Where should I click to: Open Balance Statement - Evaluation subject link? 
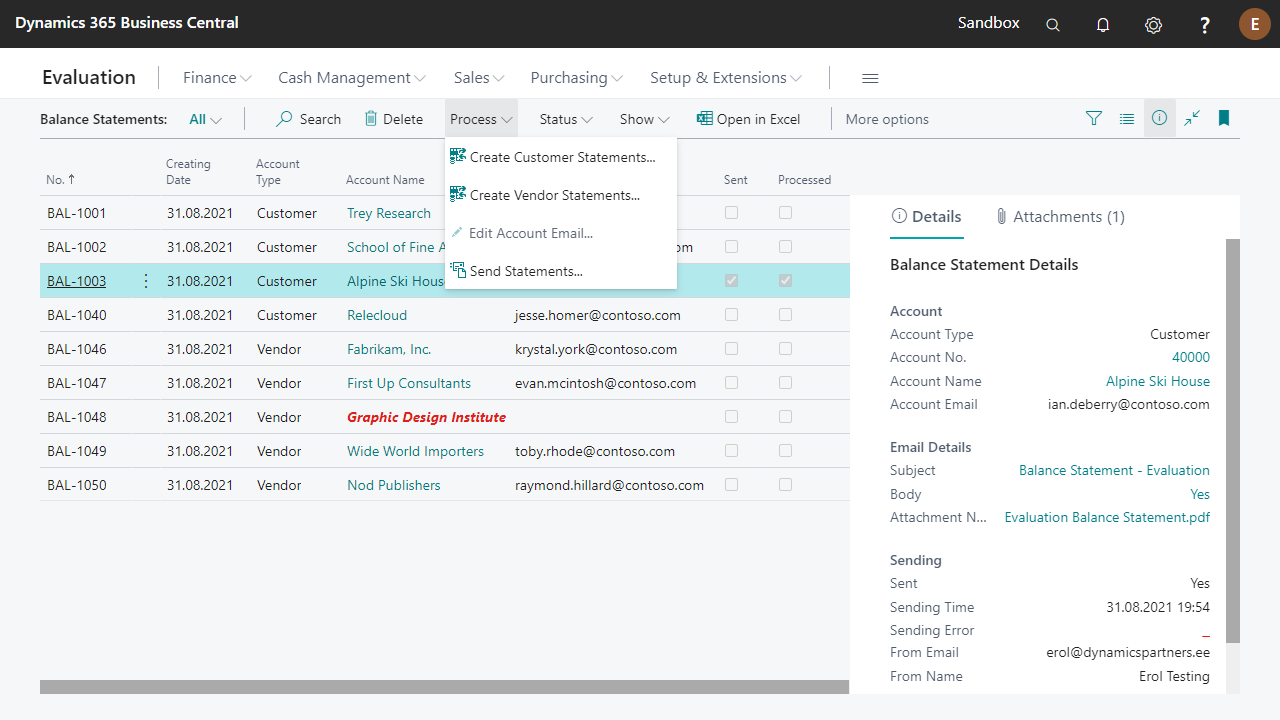(1114, 470)
